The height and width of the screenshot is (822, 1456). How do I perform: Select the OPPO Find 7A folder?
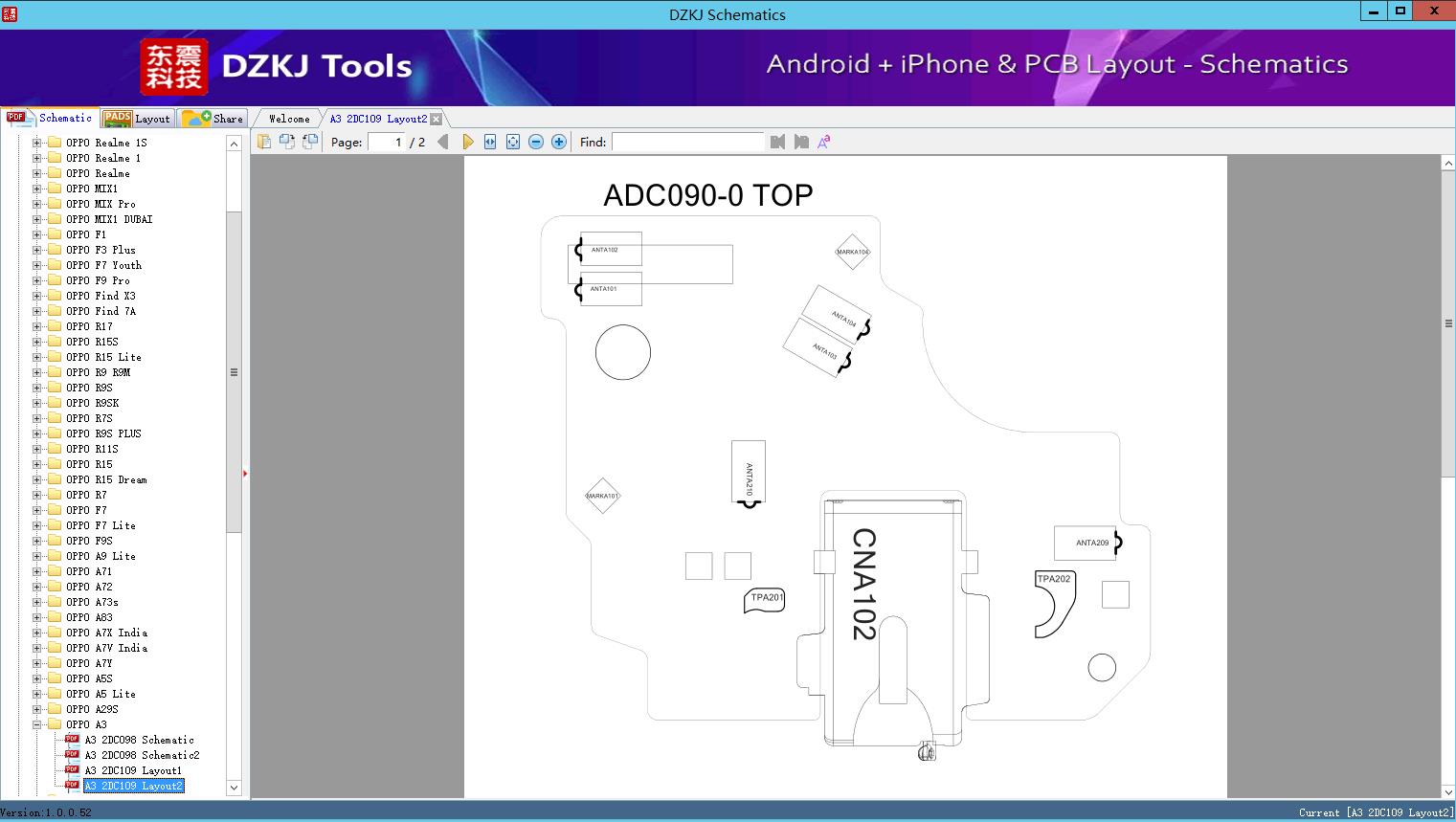(101, 311)
